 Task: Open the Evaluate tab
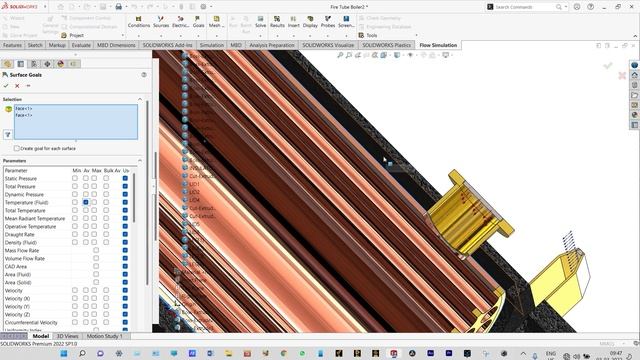pos(81,45)
